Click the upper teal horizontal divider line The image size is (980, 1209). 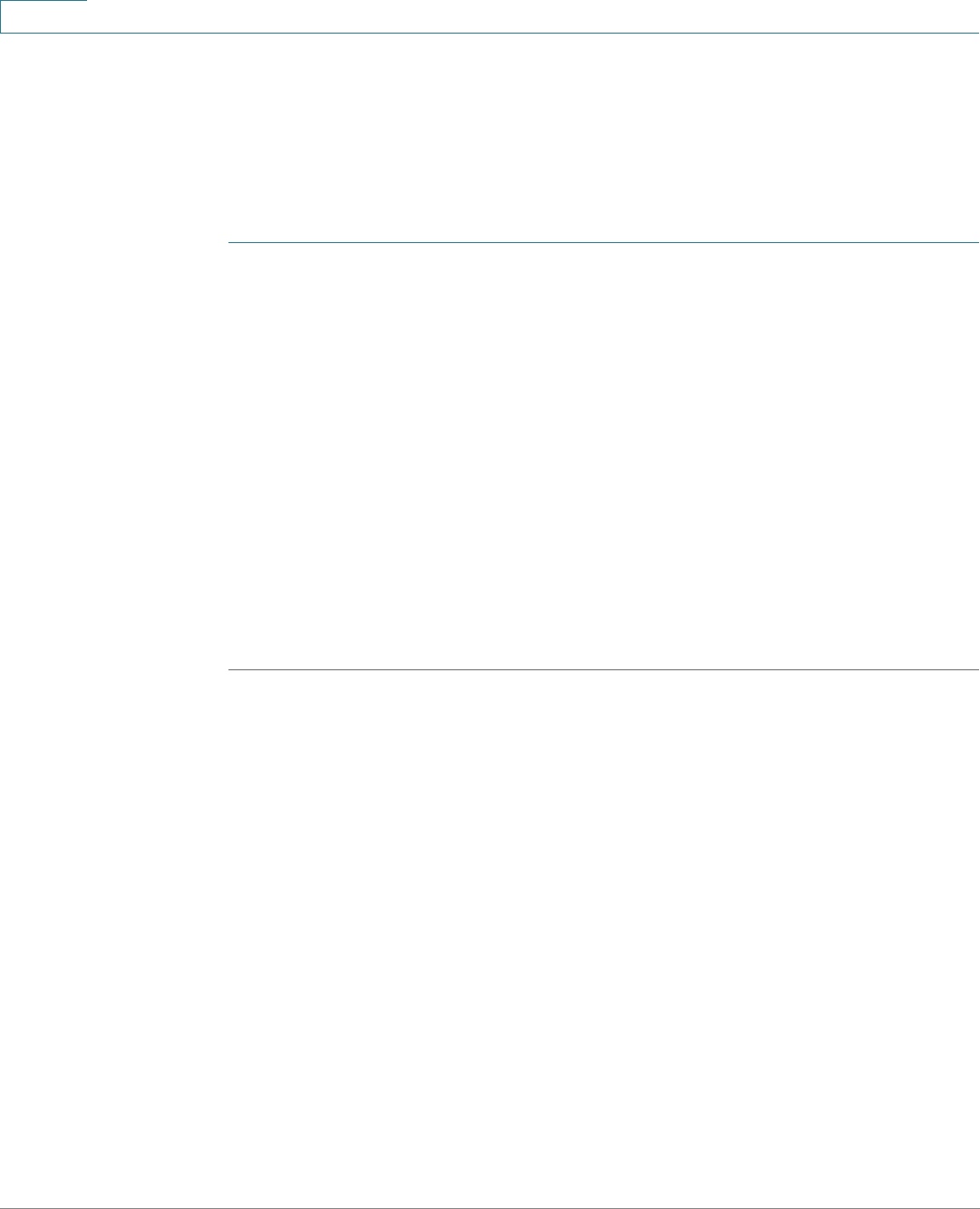click(x=603, y=242)
